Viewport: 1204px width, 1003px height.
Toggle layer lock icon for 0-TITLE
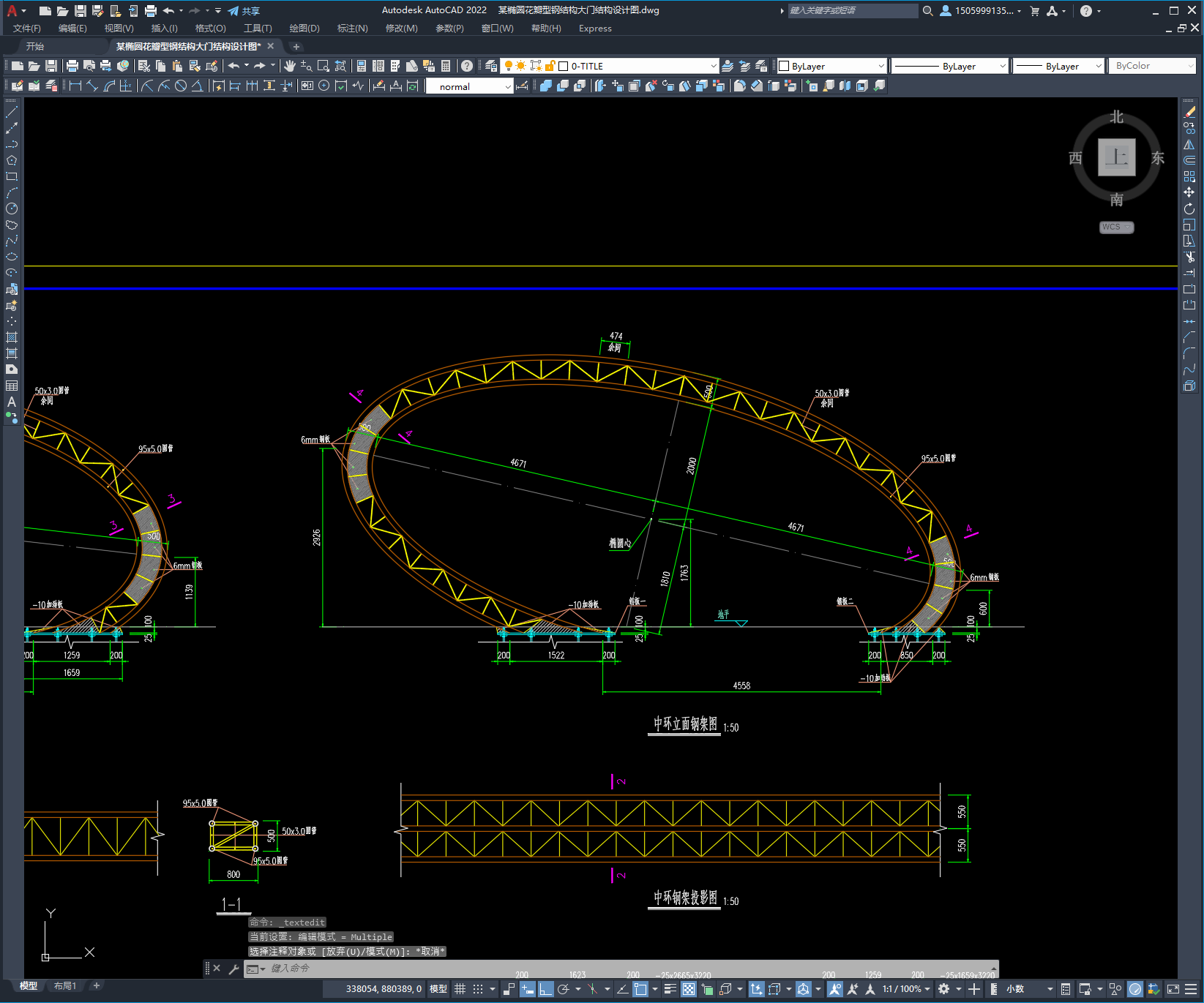tap(550, 66)
